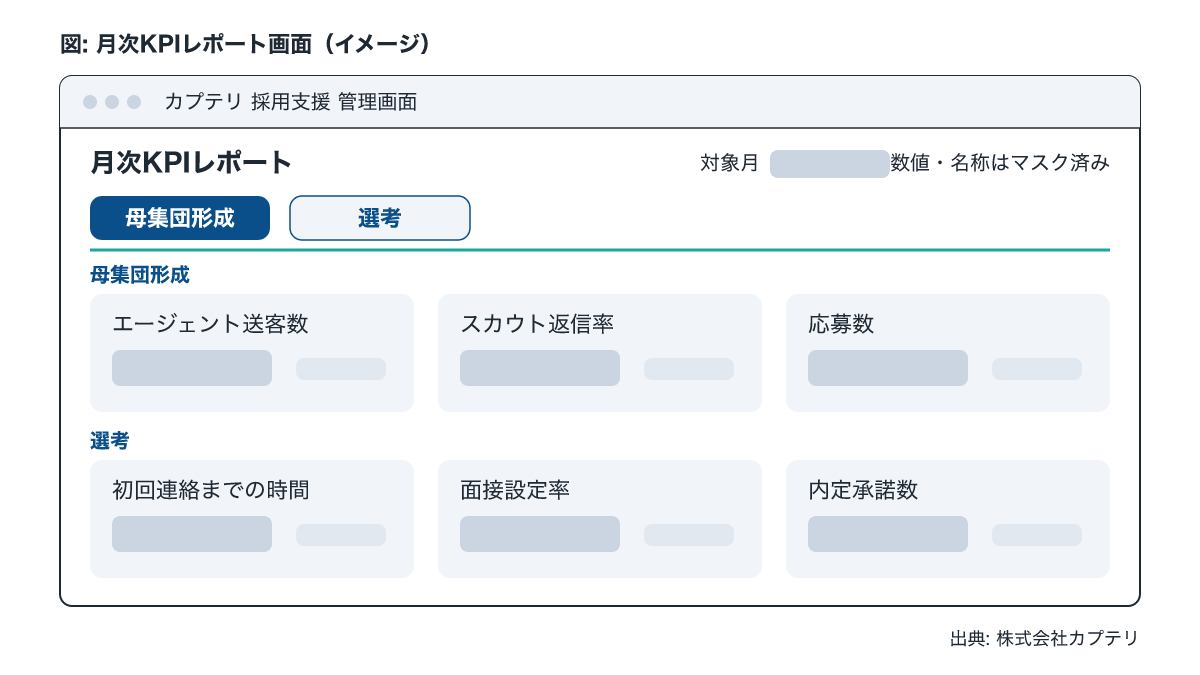Click the 対象月 label
1200x675 pixels.
point(730,163)
